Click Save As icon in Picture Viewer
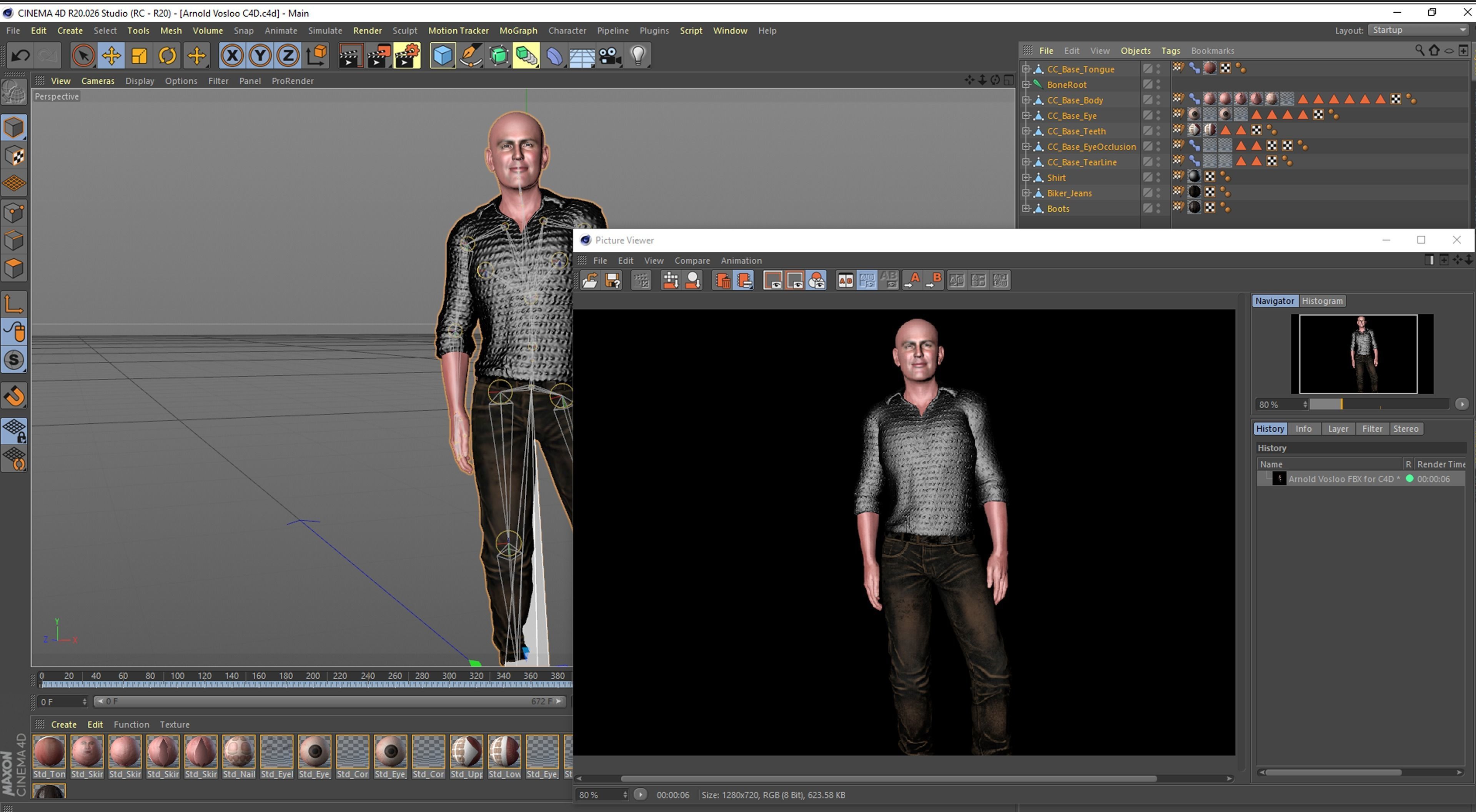Screen dimensions: 1476x812 click(x=612, y=280)
